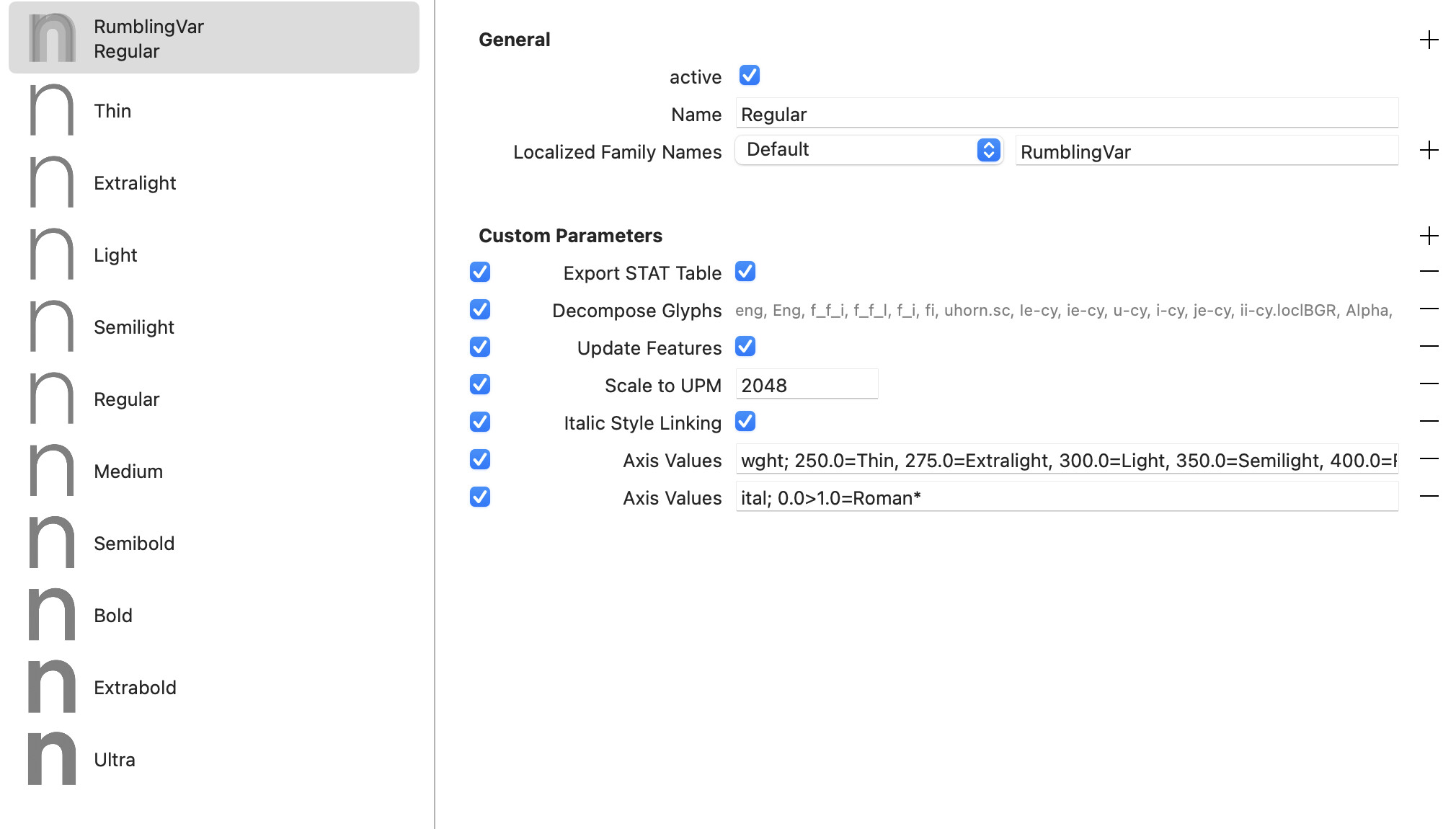This screenshot has height=829, width=1456.
Task: Remove the Scale to UPM parameter
Action: pos(1429,384)
